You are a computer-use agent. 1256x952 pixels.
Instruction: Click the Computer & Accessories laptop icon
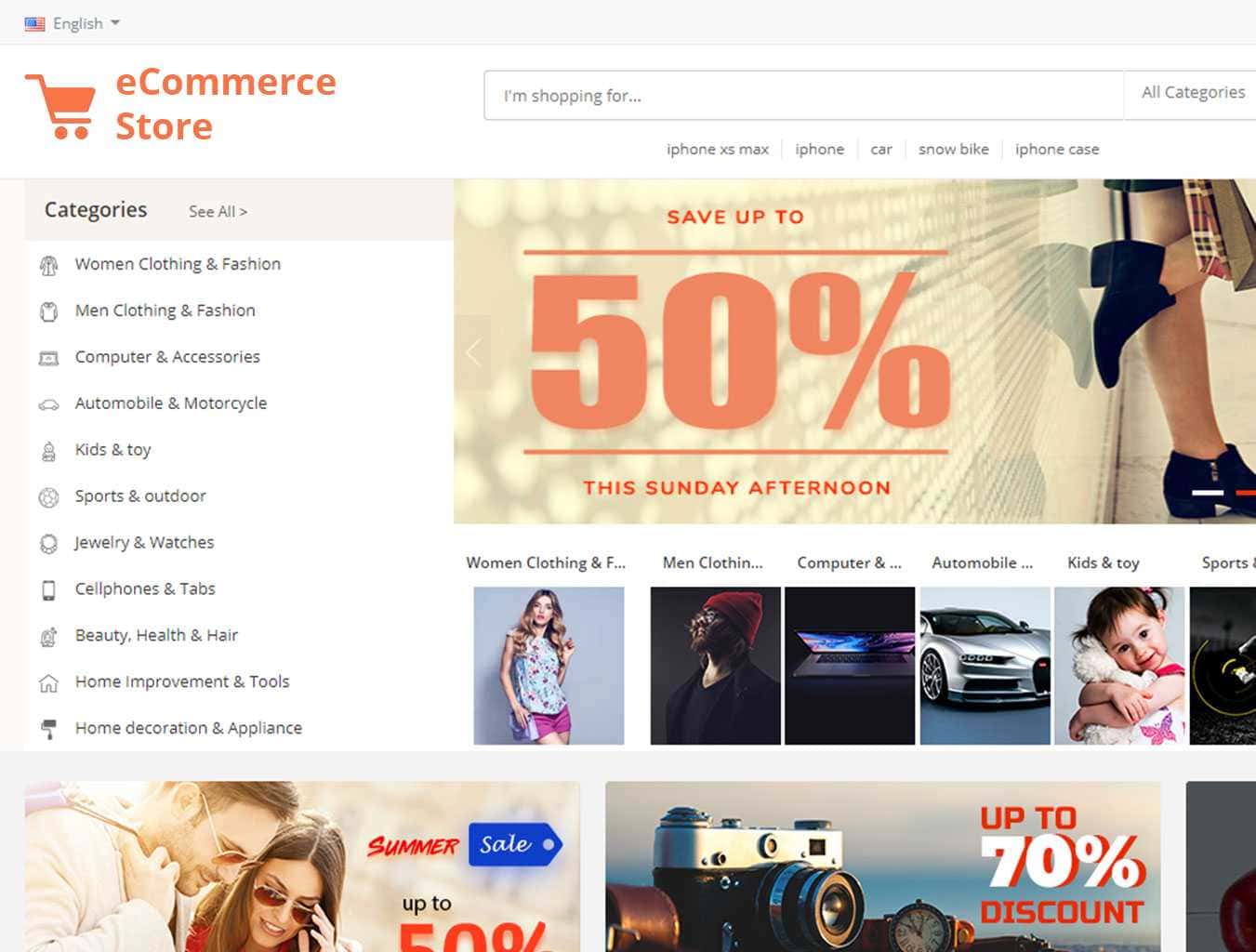coord(48,358)
